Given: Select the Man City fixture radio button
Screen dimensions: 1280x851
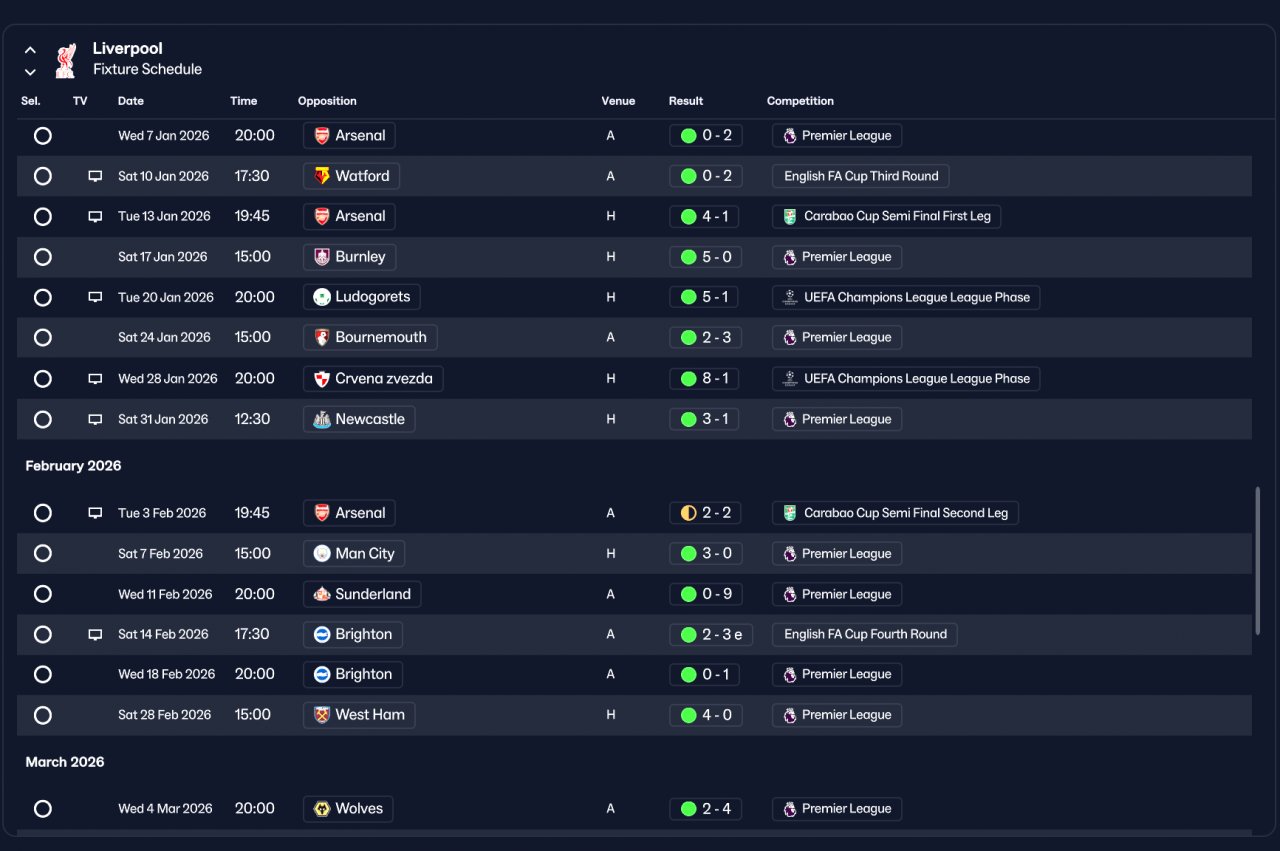Looking at the screenshot, I should pyautogui.click(x=43, y=553).
